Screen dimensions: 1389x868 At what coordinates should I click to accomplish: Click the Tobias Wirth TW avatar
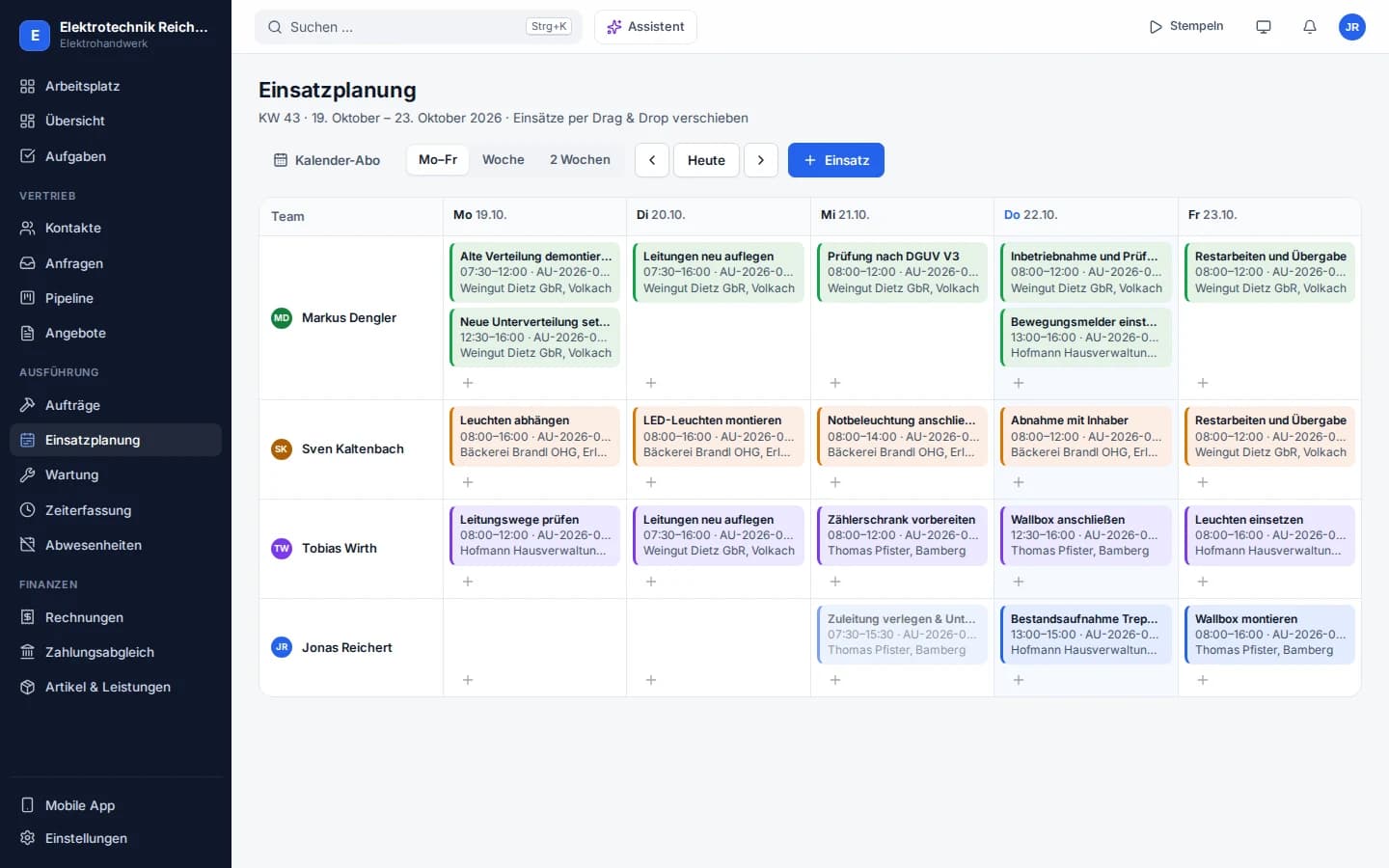(282, 549)
